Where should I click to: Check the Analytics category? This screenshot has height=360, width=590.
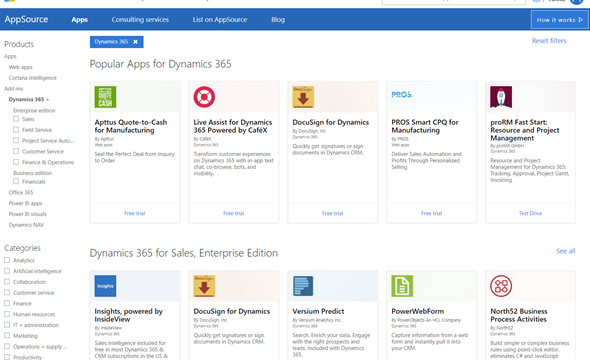(x=7, y=260)
